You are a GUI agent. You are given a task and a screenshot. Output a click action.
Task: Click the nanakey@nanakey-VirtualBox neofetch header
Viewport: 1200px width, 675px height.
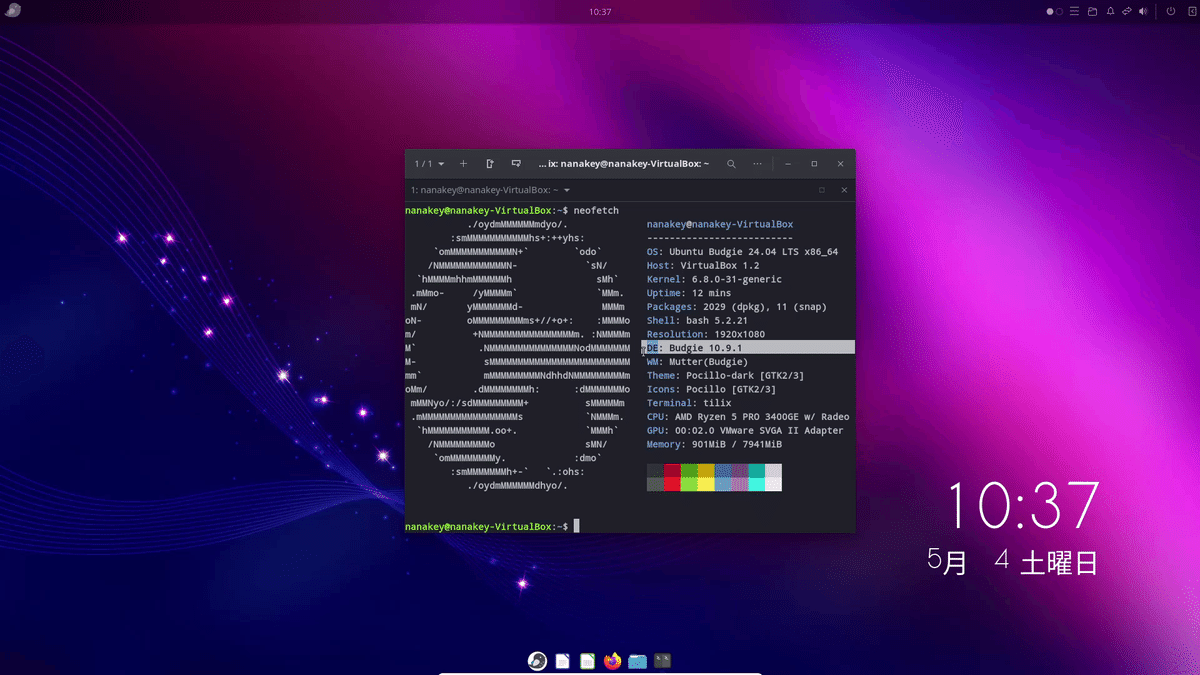click(x=720, y=225)
